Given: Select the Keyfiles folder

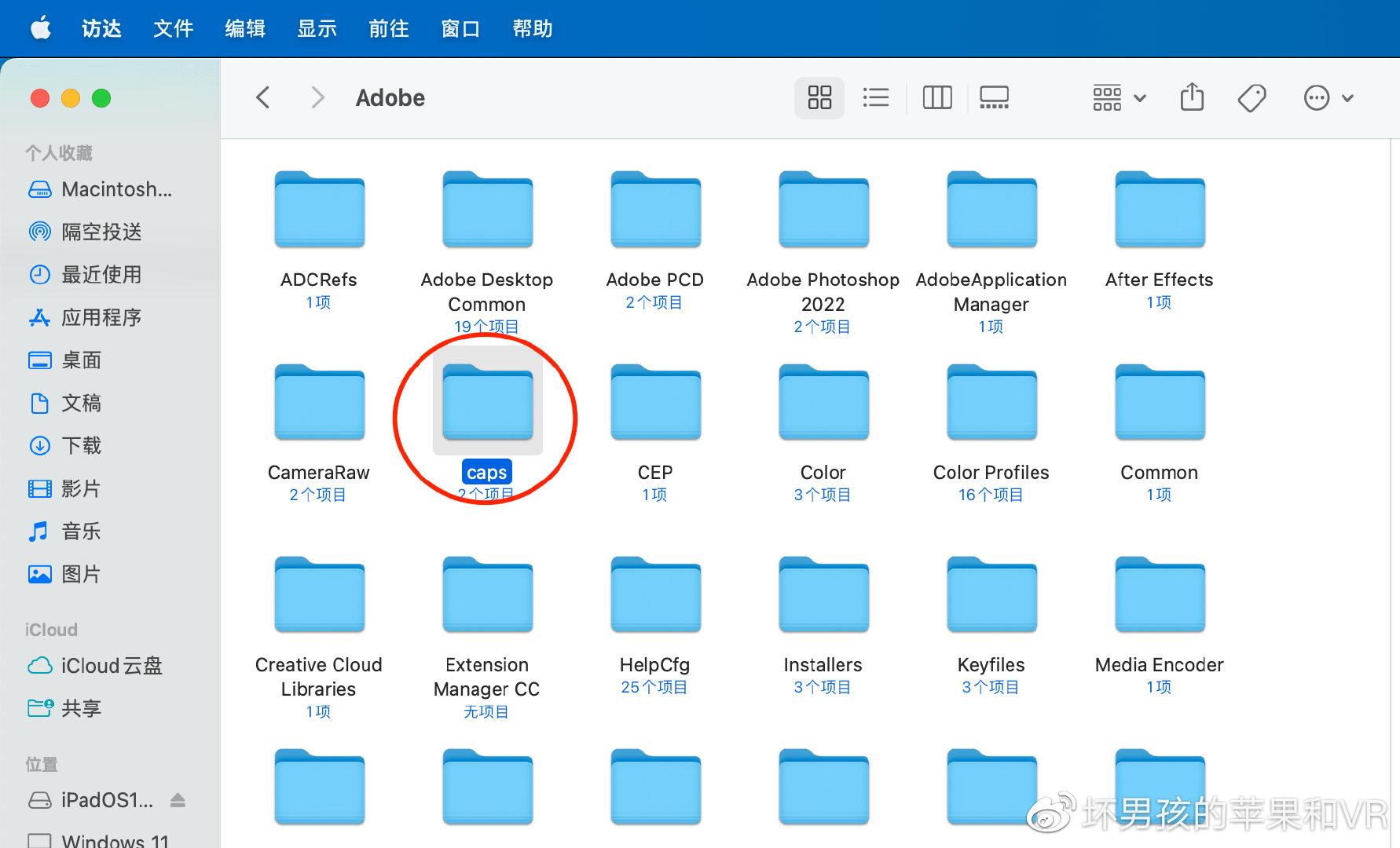Looking at the screenshot, I should pos(991,594).
